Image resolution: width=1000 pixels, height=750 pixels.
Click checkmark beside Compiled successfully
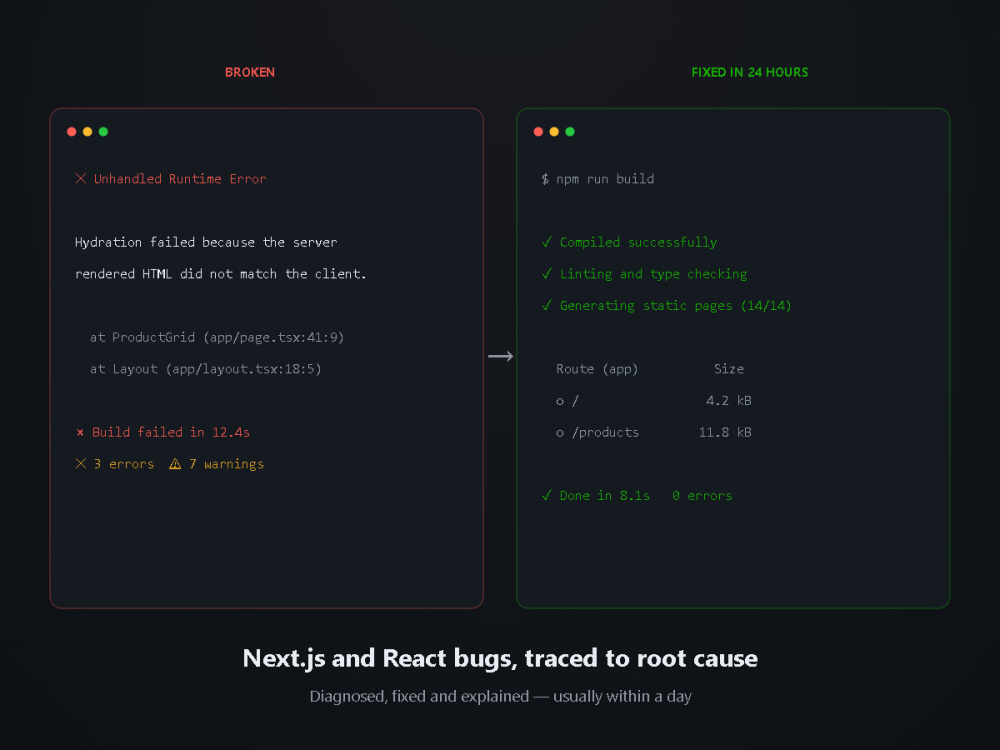click(x=547, y=242)
